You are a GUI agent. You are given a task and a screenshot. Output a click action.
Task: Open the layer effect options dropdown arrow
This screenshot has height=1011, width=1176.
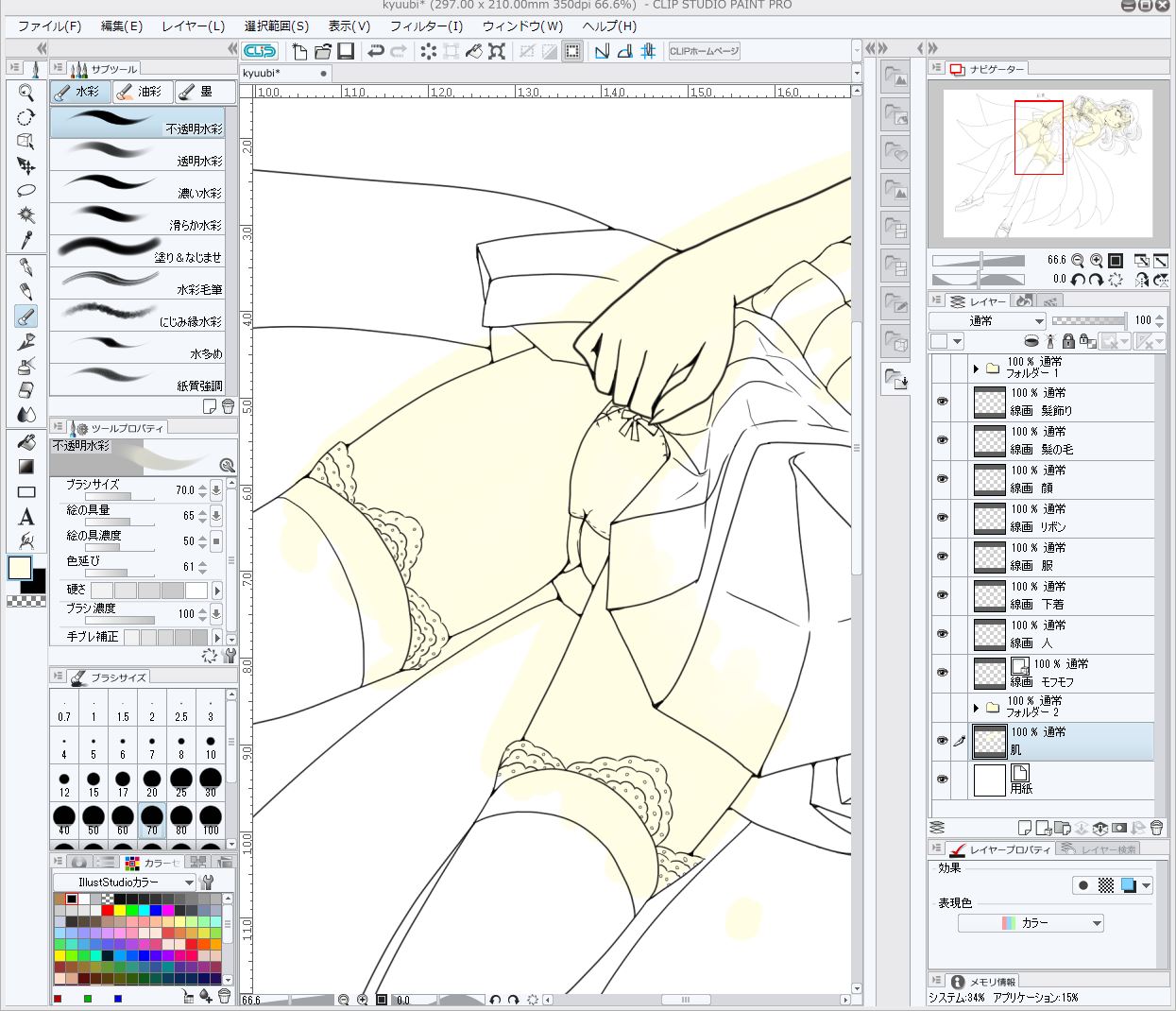point(1146,886)
